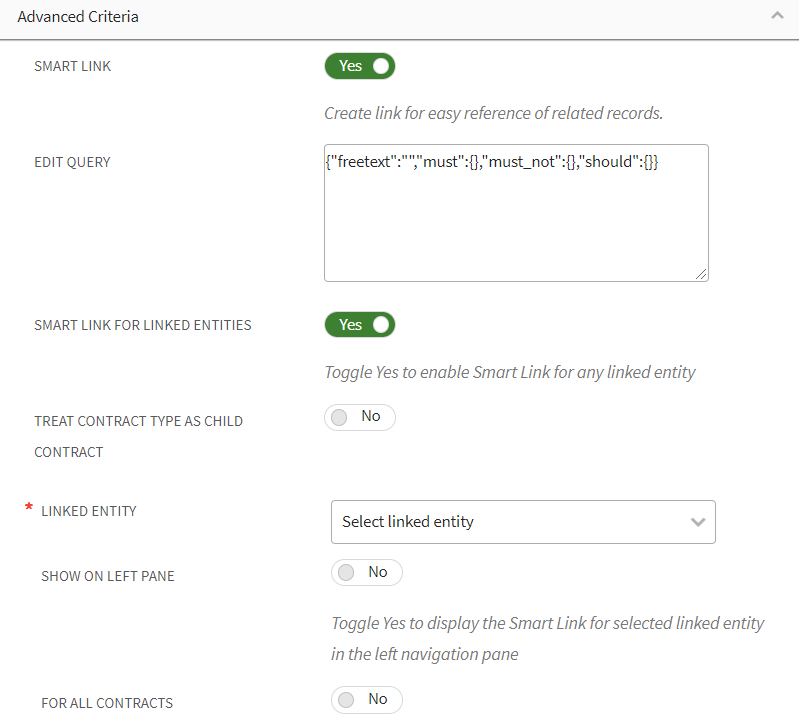Click the Show on Left Pane label

click(108, 576)
